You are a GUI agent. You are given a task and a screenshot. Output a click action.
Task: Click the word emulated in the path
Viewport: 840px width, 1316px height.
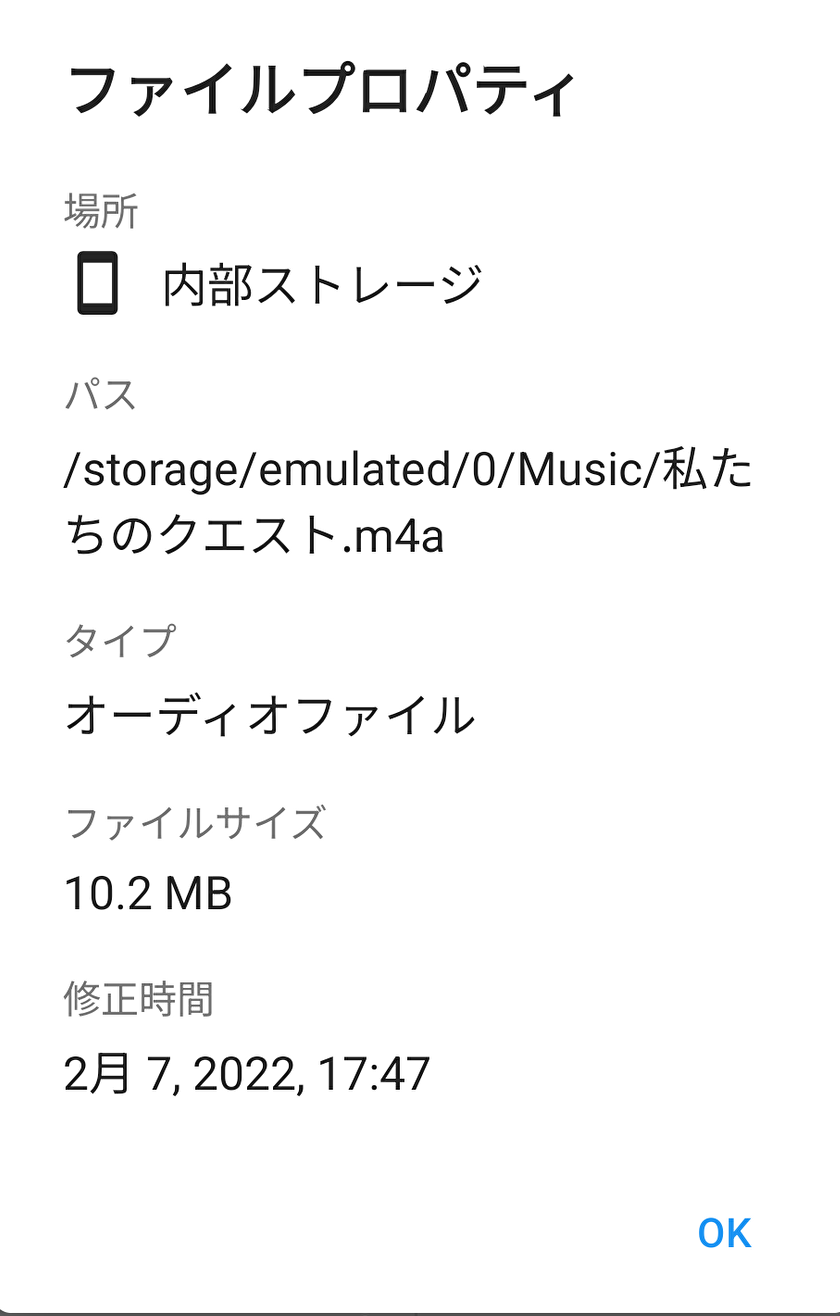(354, 471)
